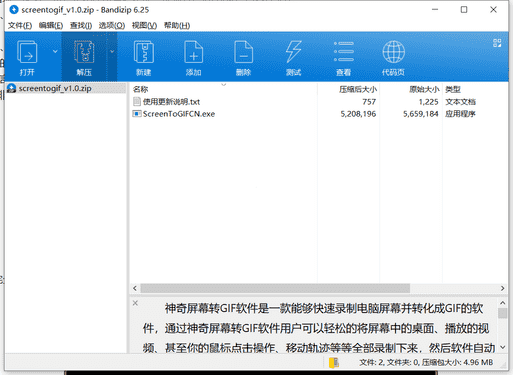Sort by the 类型 column header
Screen dimensions: 513x375
[x=453, y=89]
